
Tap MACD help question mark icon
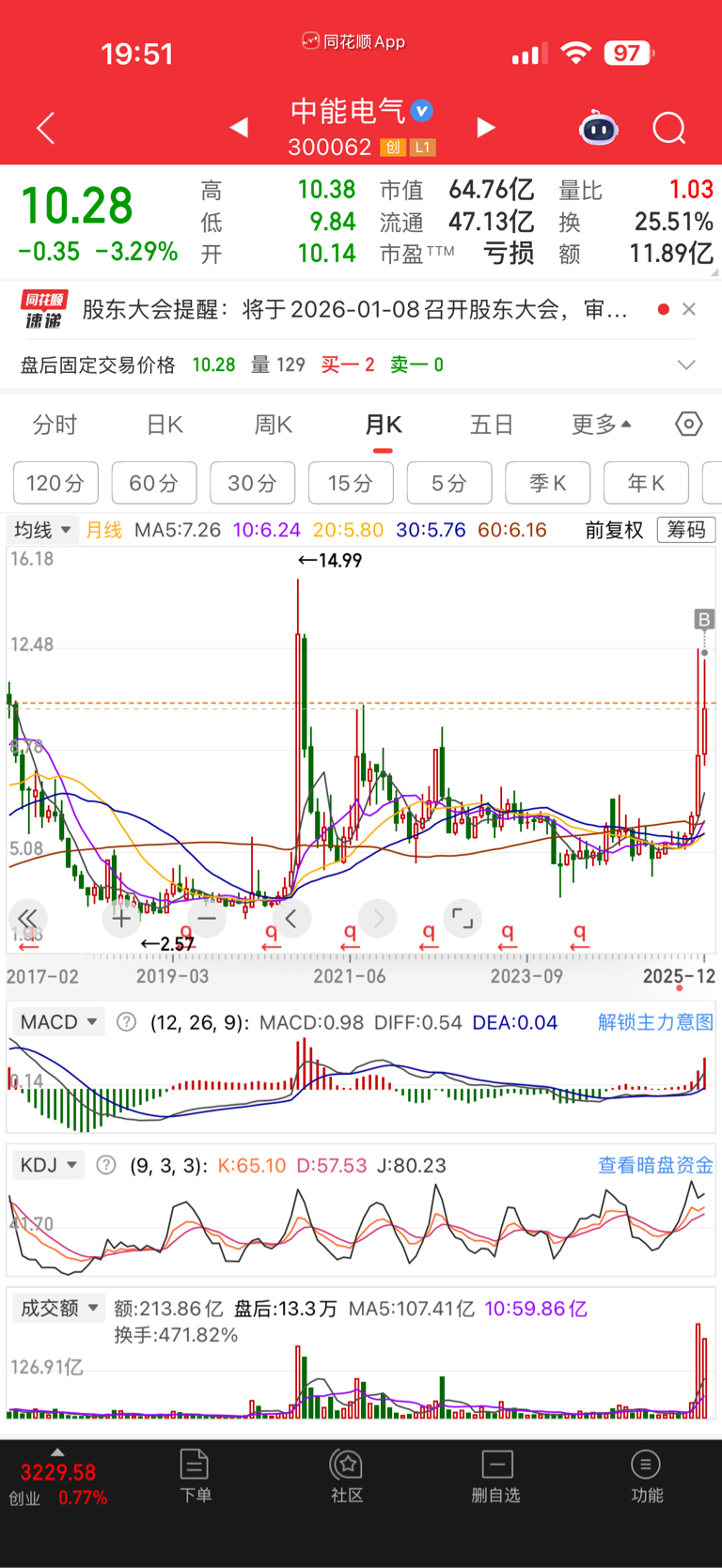coord(126,1022)
